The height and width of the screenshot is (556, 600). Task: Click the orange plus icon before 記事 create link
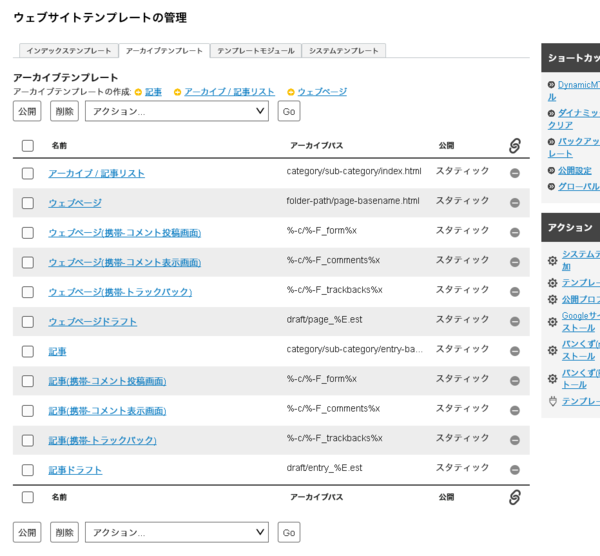pos(139,92)
